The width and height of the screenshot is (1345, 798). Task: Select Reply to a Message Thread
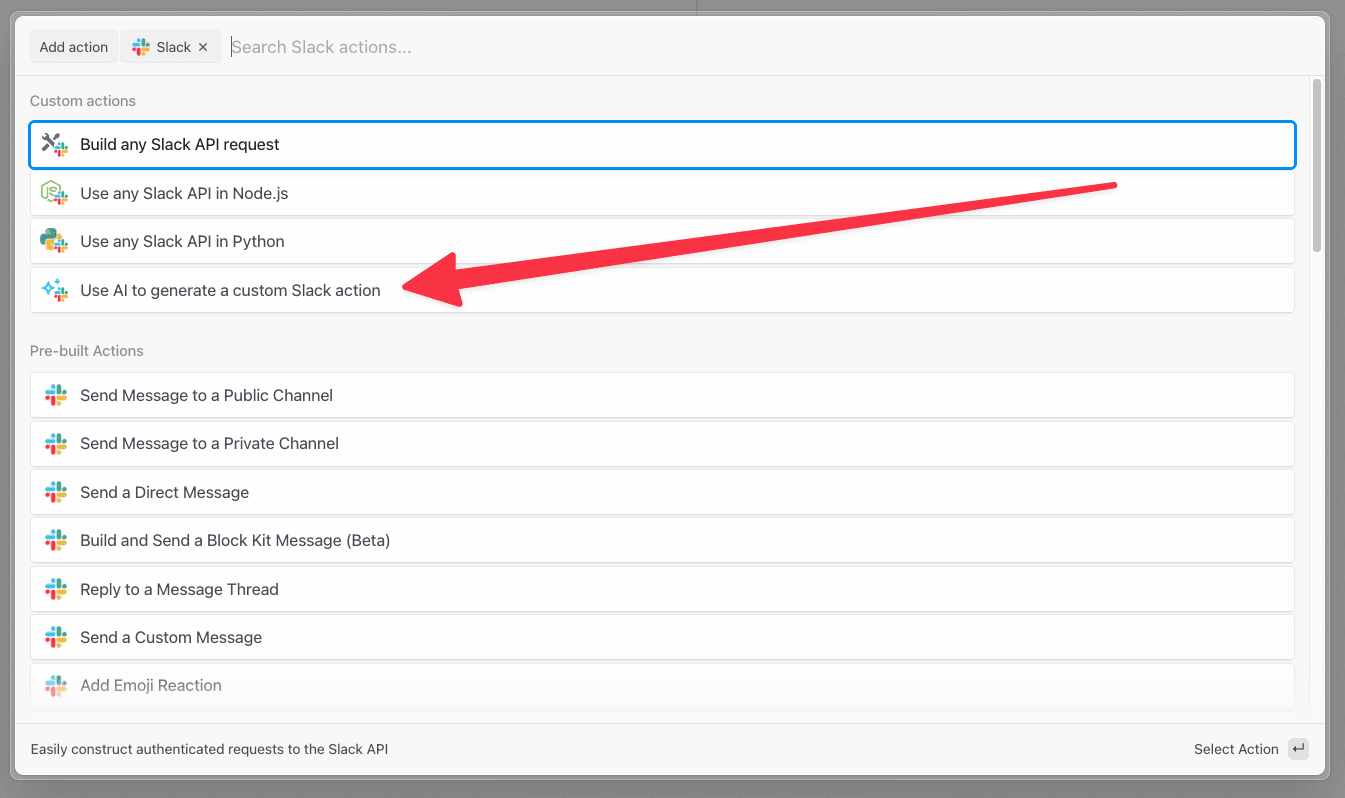(x=662, y=589)
